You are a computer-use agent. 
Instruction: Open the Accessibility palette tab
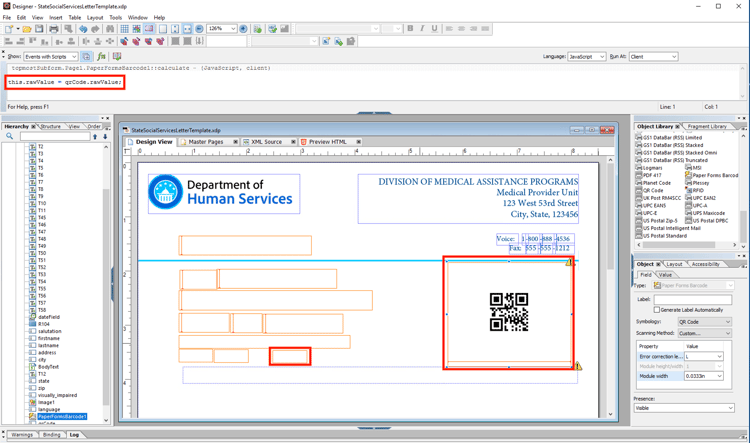[x=705, y=264]
